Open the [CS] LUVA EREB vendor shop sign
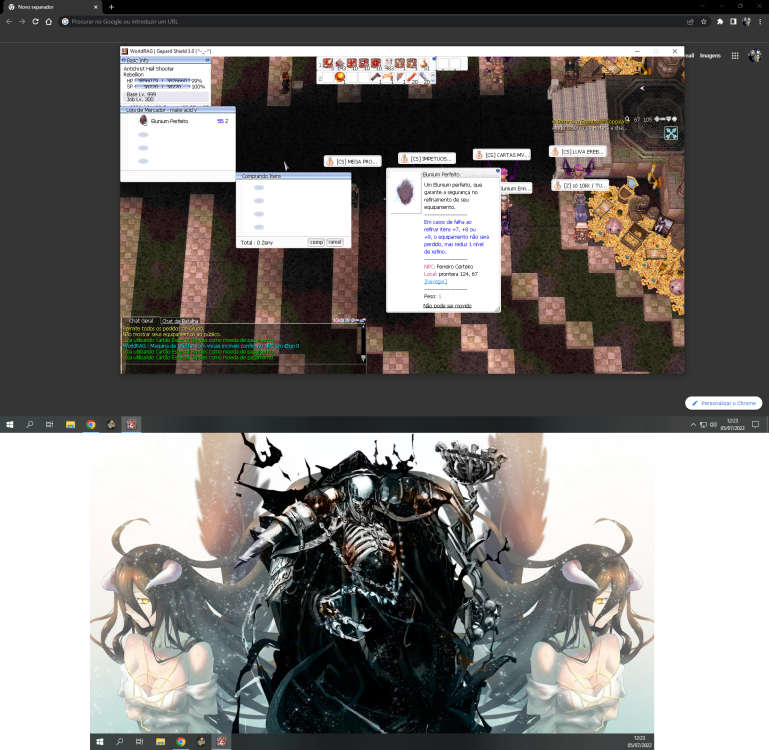Screen dimensions: 769x750 [x=577, y=152]
